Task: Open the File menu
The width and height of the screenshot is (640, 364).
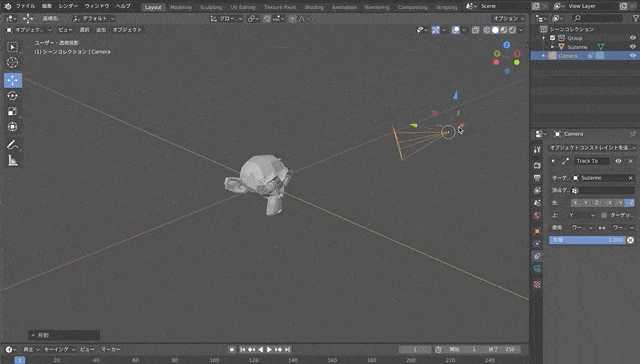Action: pyautogui.click(x=25, y=6)
